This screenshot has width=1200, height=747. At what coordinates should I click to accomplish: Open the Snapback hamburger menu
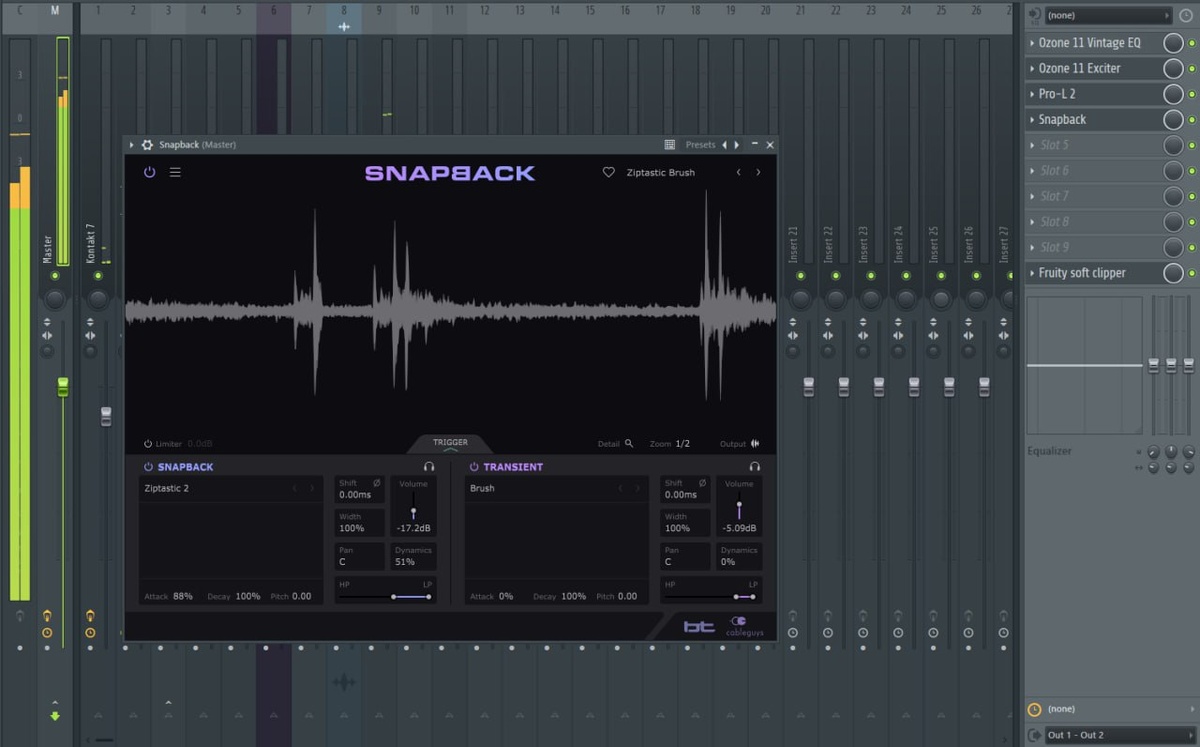click(x=175, y=172)
